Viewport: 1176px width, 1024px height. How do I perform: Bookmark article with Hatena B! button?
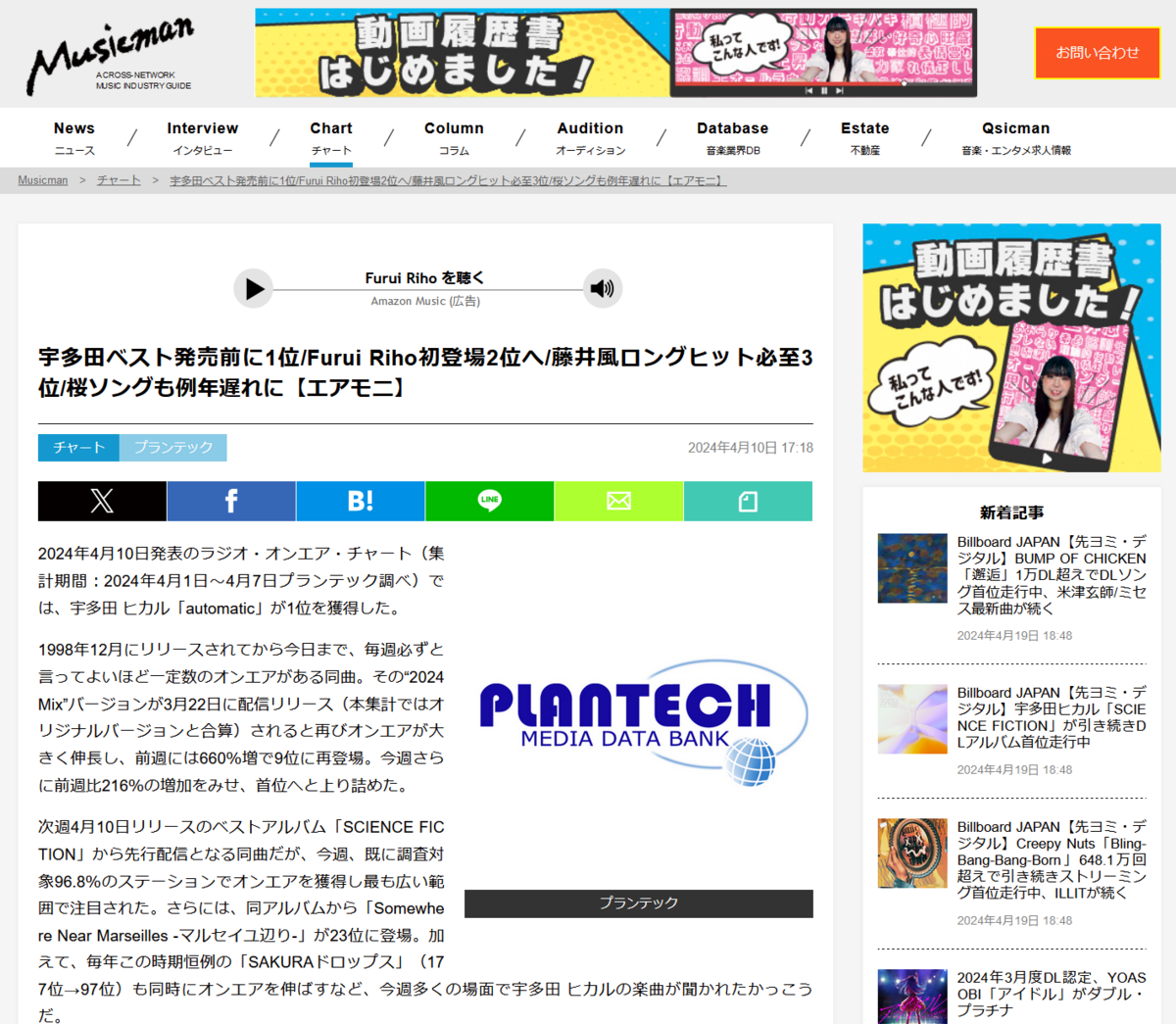point(361,501)
